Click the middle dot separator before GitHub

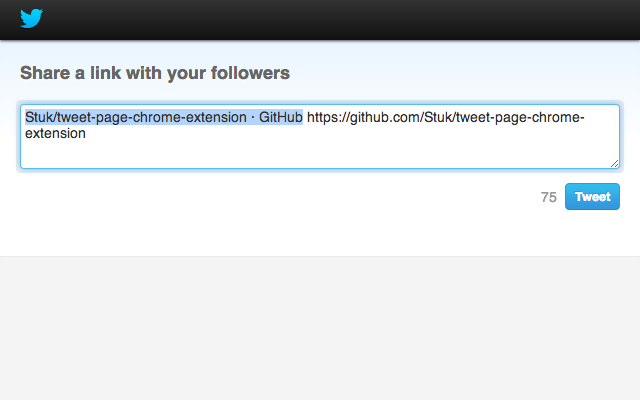coord(253,118)
